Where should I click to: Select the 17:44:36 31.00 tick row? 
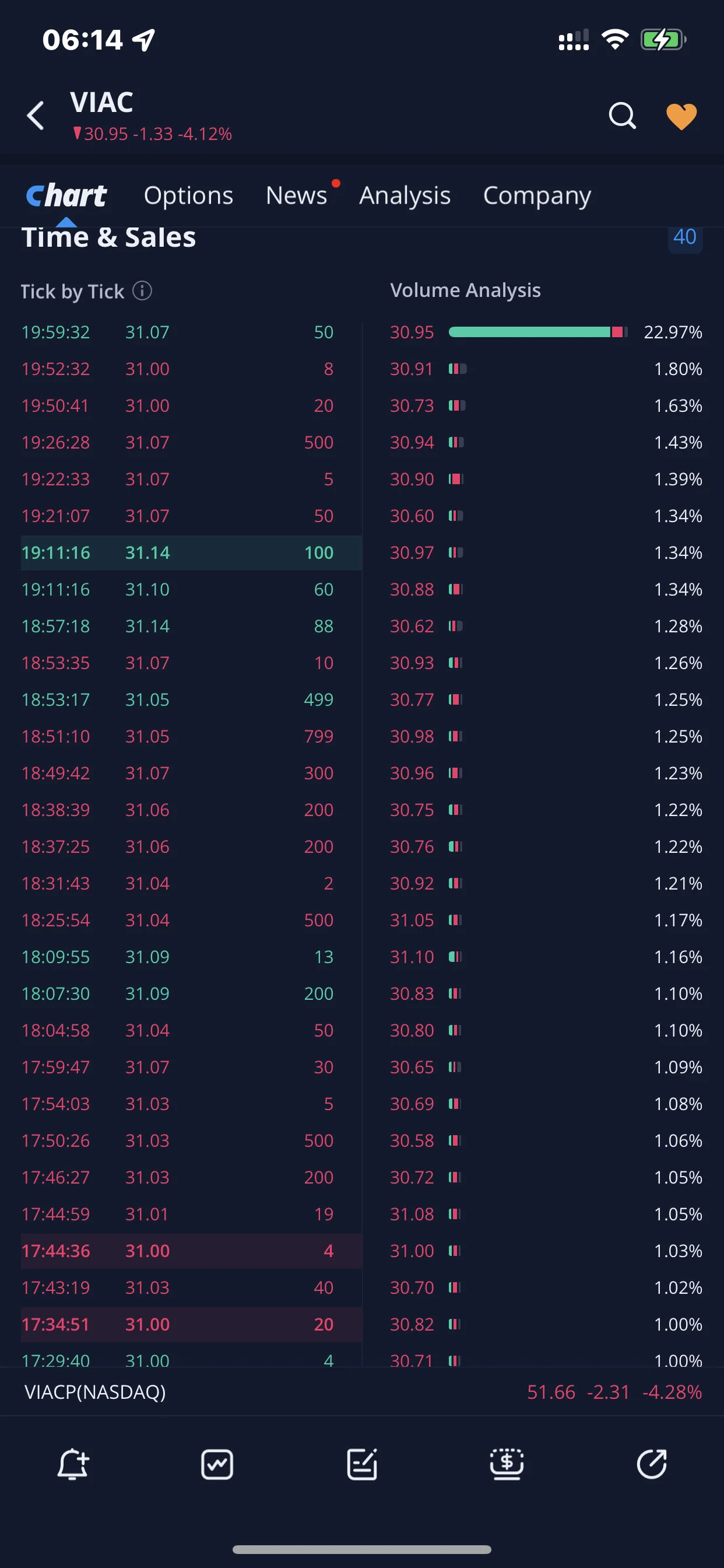coord(191,1251)
